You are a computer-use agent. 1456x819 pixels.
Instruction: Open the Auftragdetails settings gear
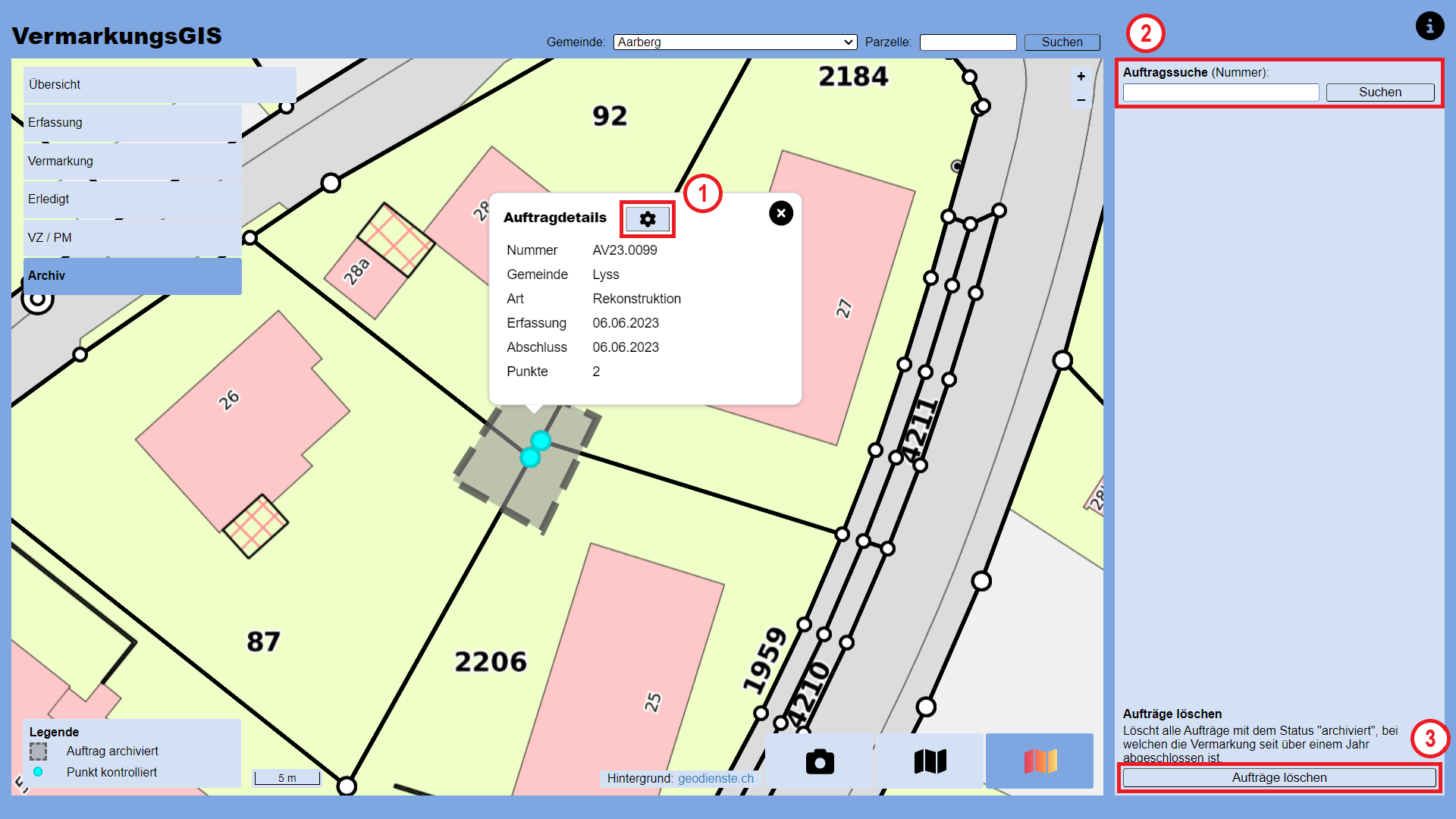[648, 219]
